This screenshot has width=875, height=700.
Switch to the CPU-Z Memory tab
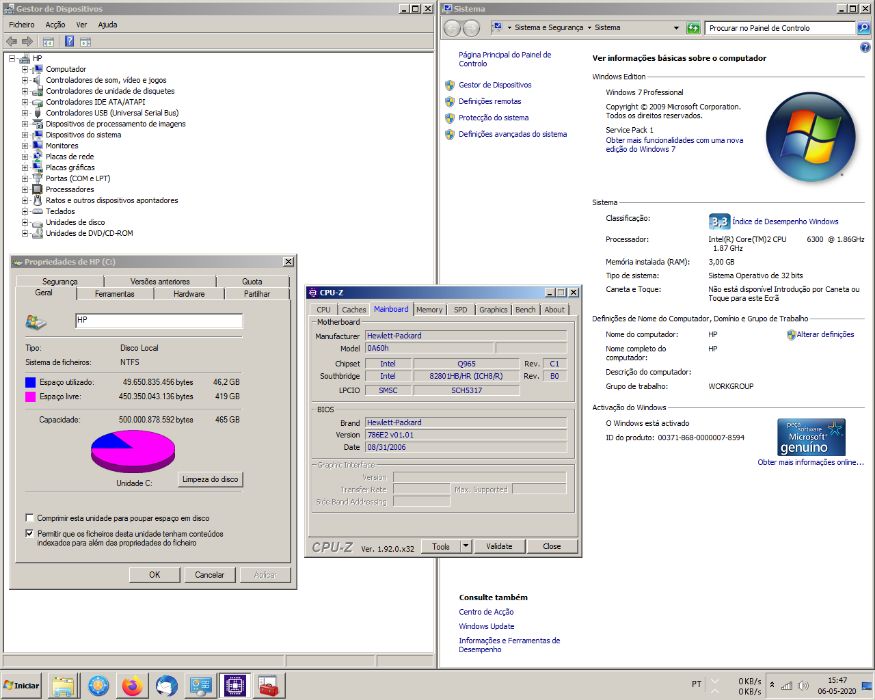pyautogui.click(x=429, y=310)
